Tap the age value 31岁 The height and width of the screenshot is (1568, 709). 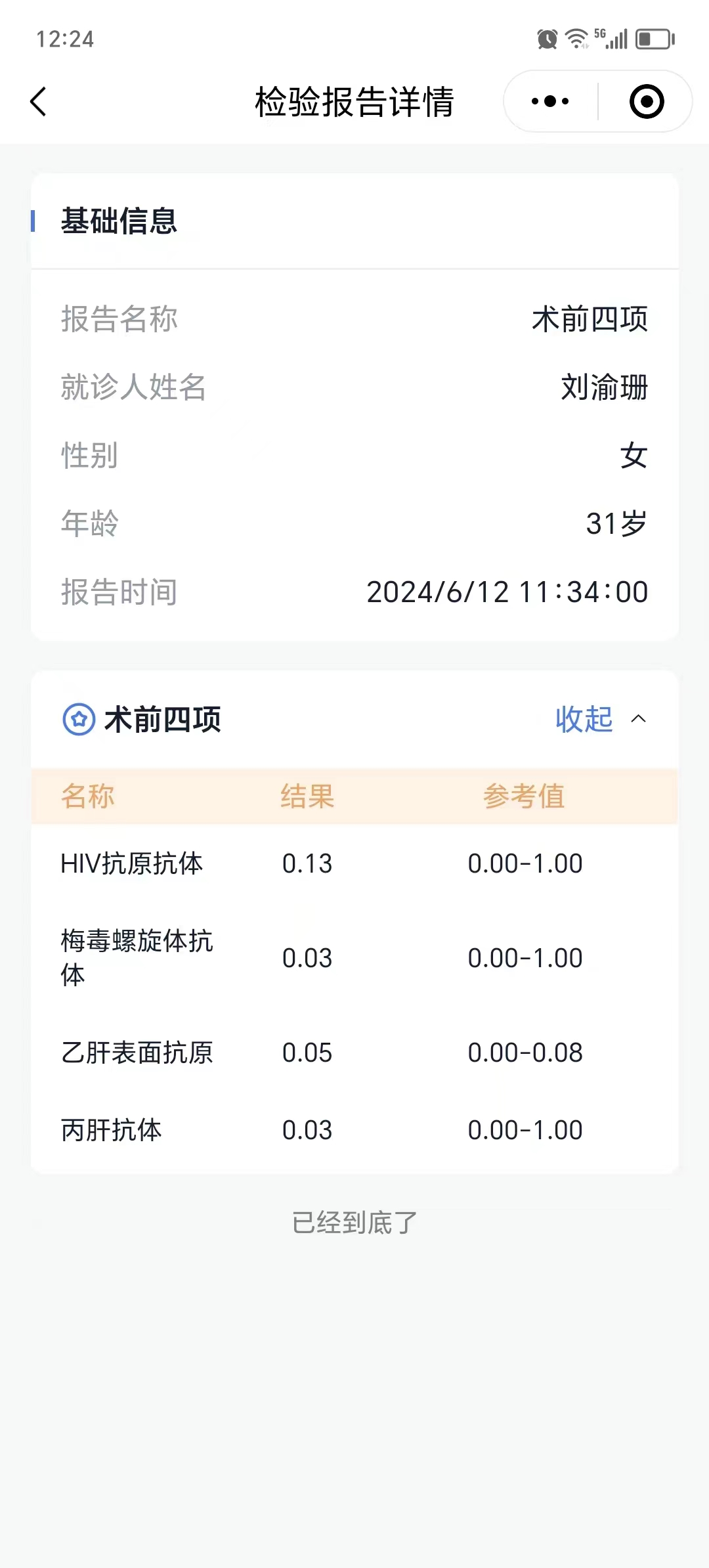coord(617,524)
